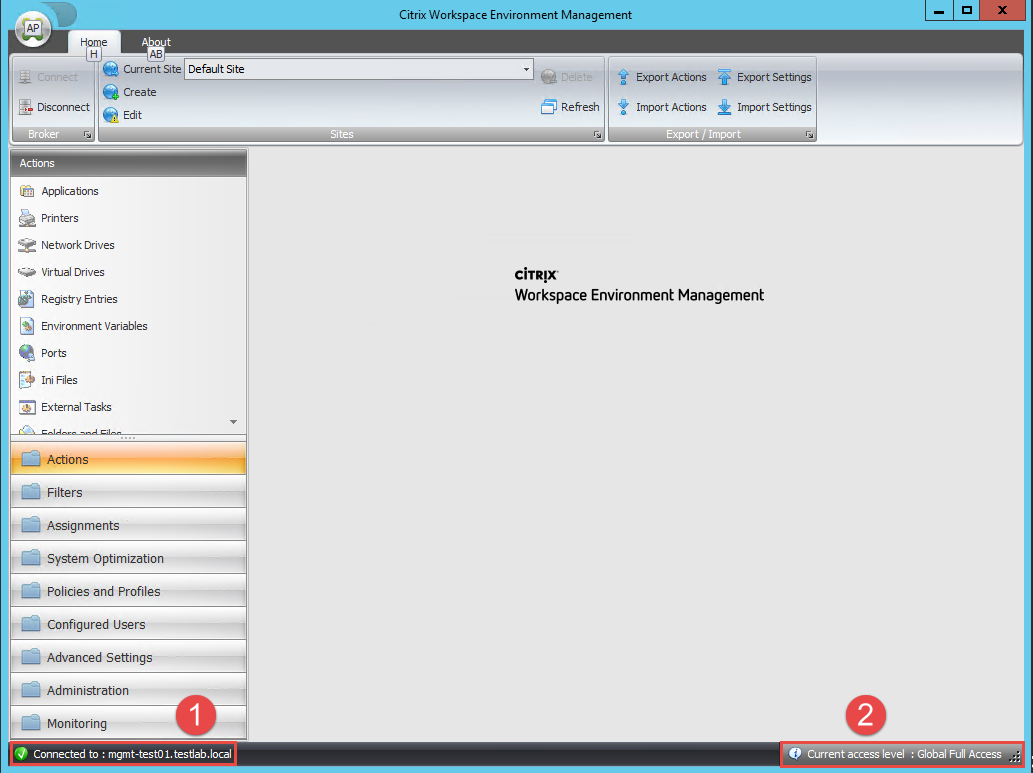
Task: Expand the Sites group dialog launcher
Action: (597, 134)
